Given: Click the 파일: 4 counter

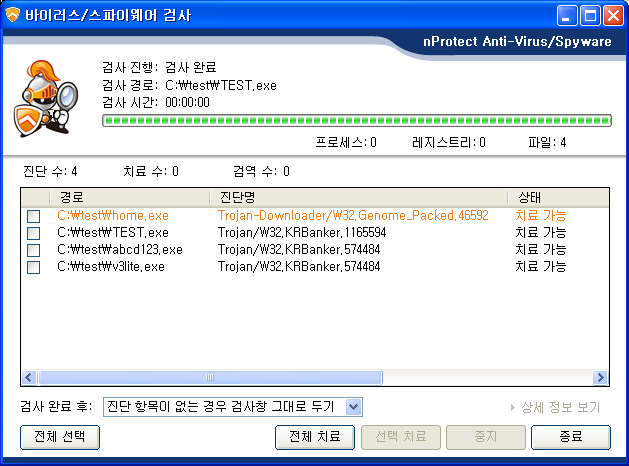Looking at the screenshot, I should (547, 142).
